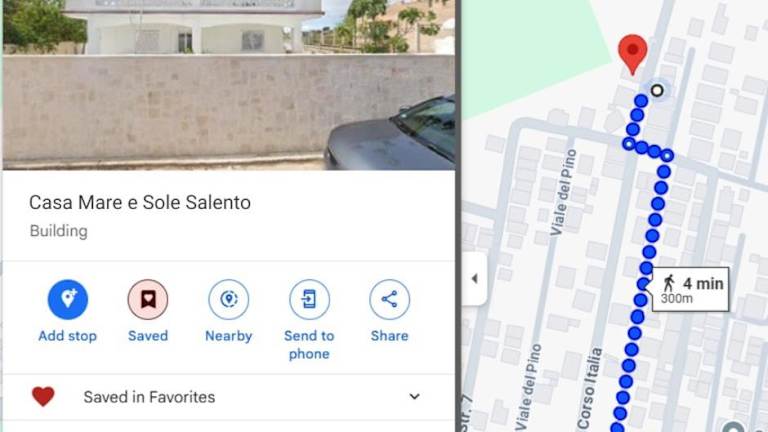The width and height of the screenshot is (768, 432).
Task: Click the Saved in Favorites text row
Action: click(x=229, y=397)
